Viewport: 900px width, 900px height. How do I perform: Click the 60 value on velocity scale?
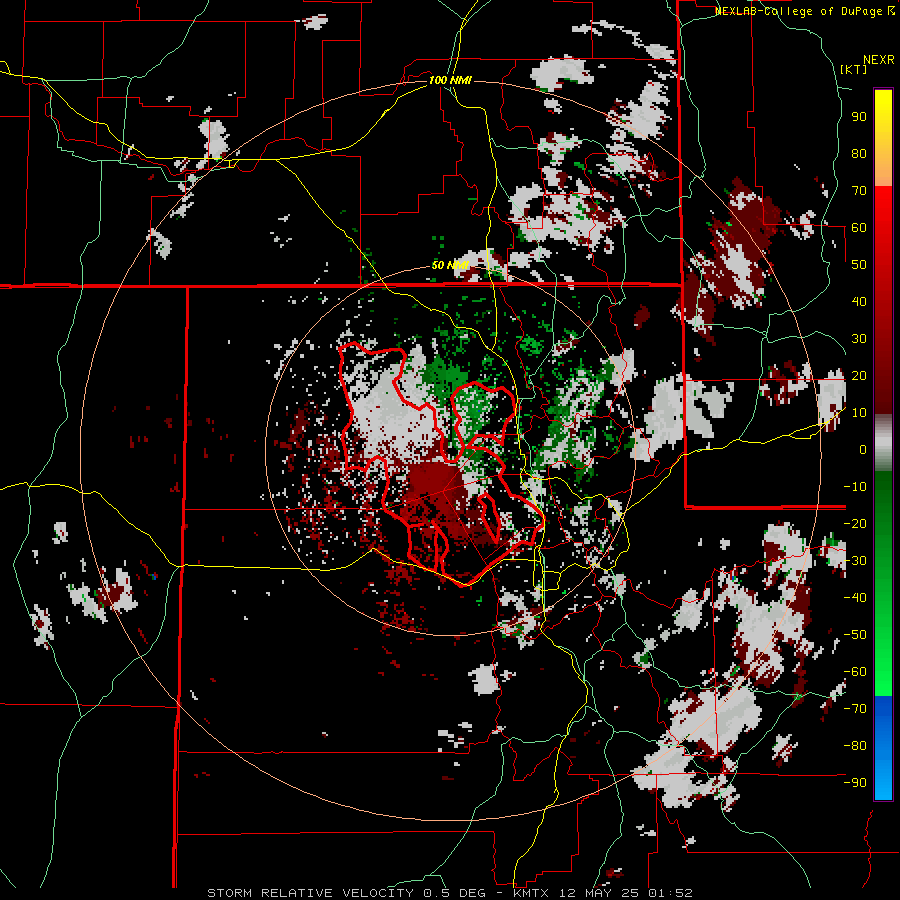point(859,227)
